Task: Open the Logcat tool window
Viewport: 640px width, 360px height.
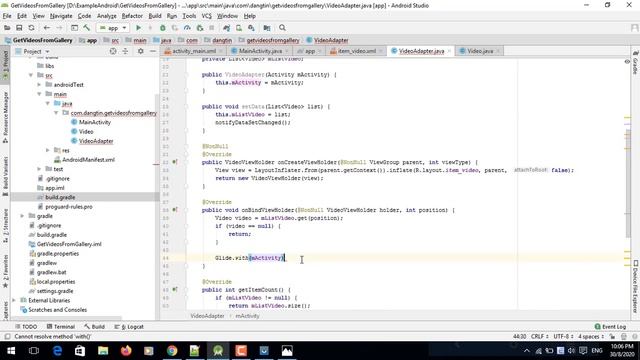Action: (x=129, y=327)
